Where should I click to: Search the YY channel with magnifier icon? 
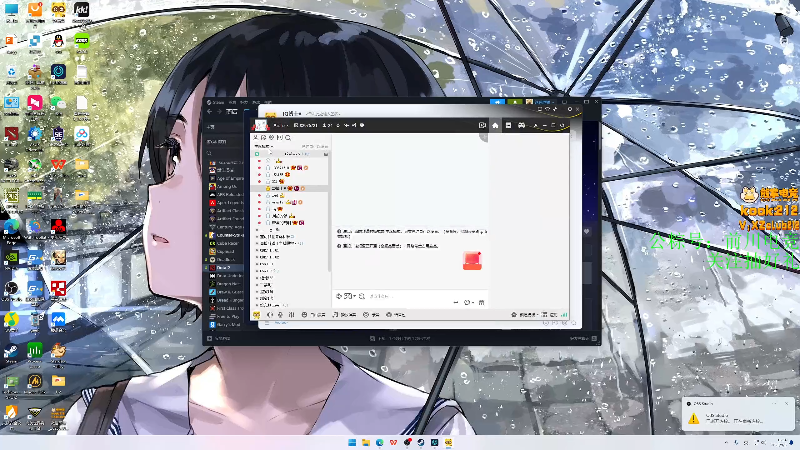click(288, 137)
